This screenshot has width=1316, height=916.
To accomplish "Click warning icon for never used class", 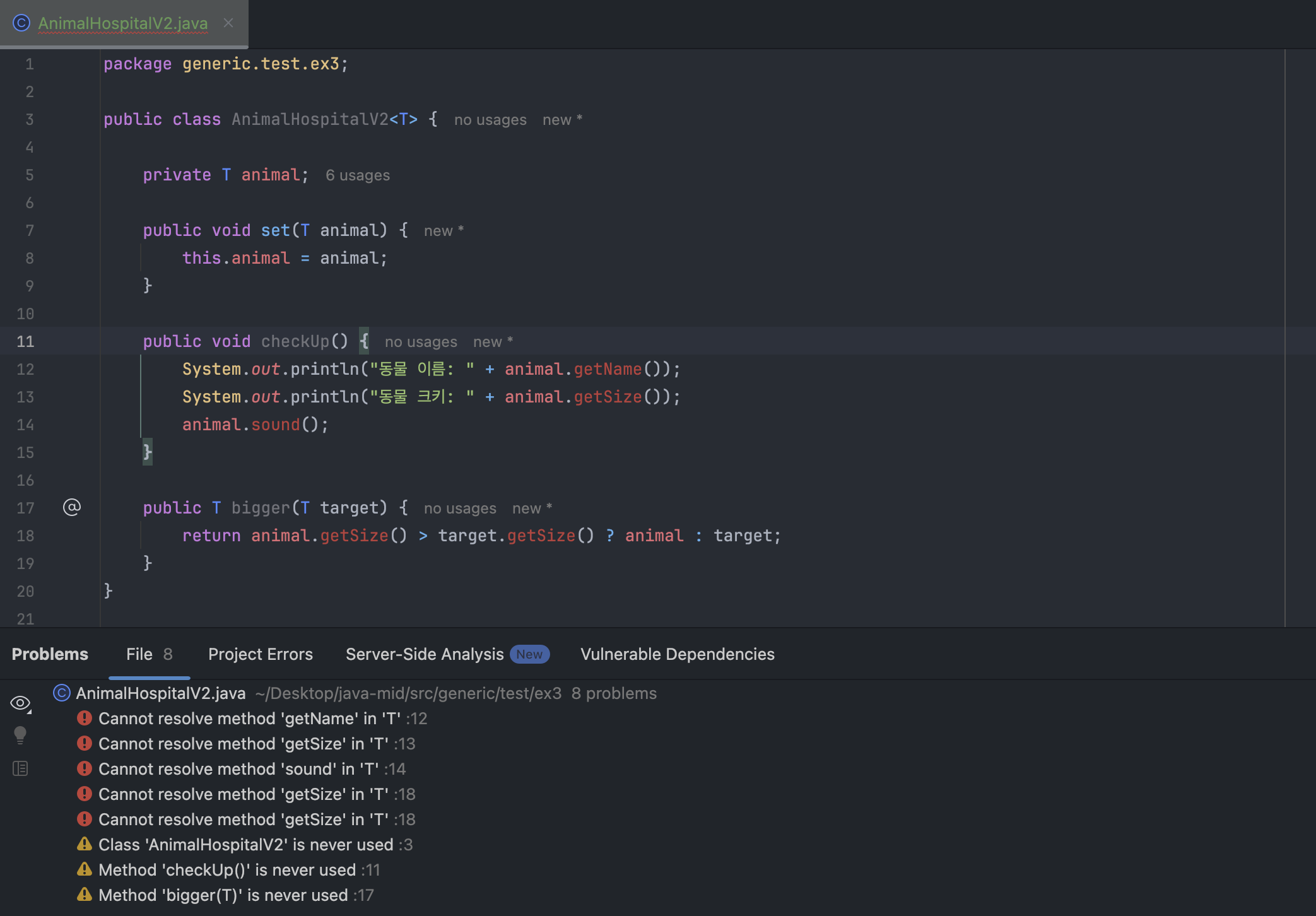I will point(85,844).
